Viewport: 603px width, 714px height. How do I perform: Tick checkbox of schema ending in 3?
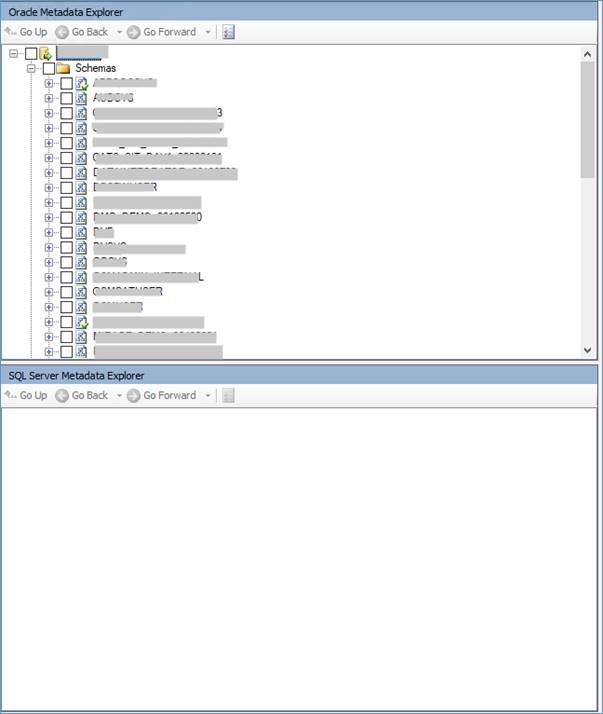pyautogui.click(x=66, y=113)
